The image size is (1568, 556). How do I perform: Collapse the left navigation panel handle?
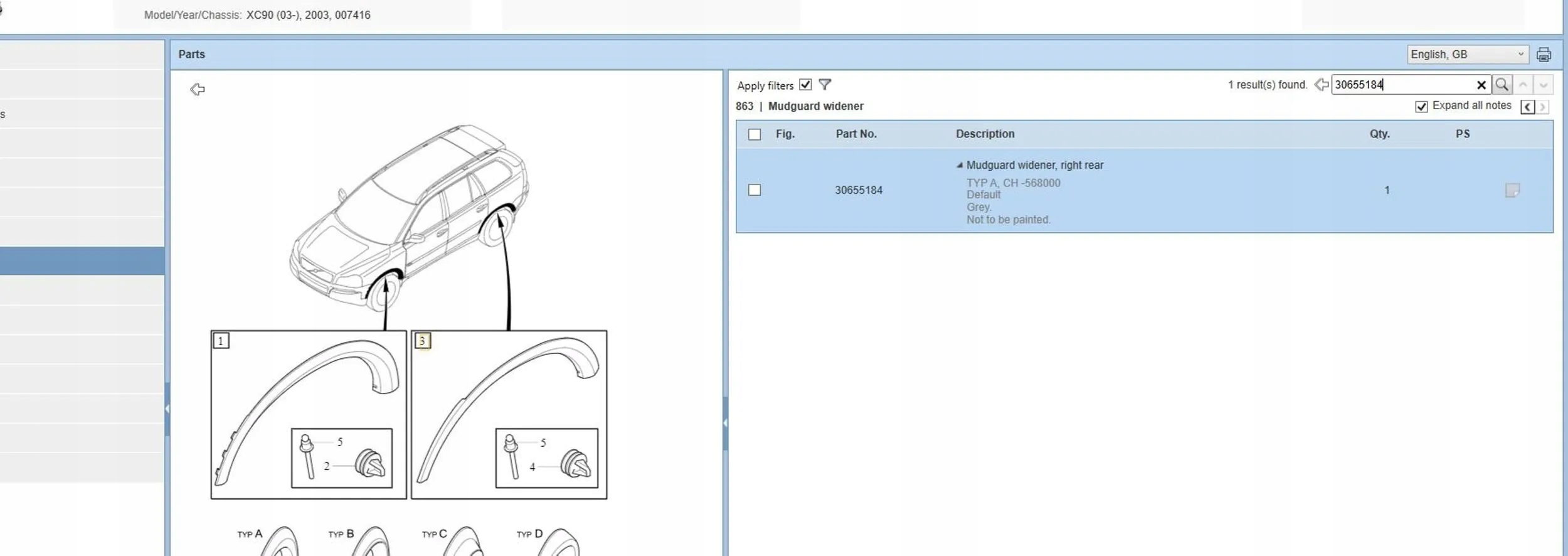[167, 409]
